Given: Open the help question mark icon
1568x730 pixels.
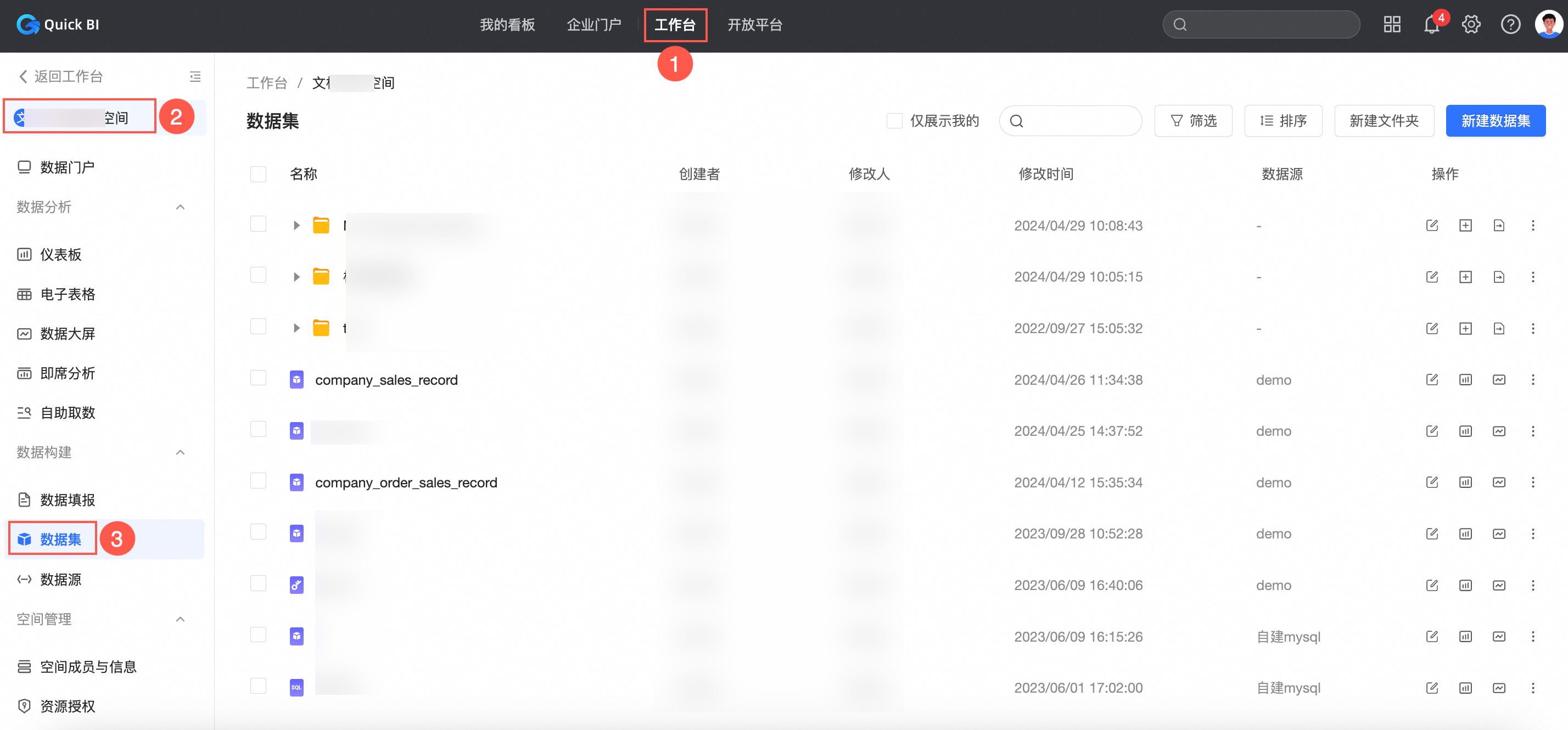Looking at the screenshot, I should (x=1510, y=25).
